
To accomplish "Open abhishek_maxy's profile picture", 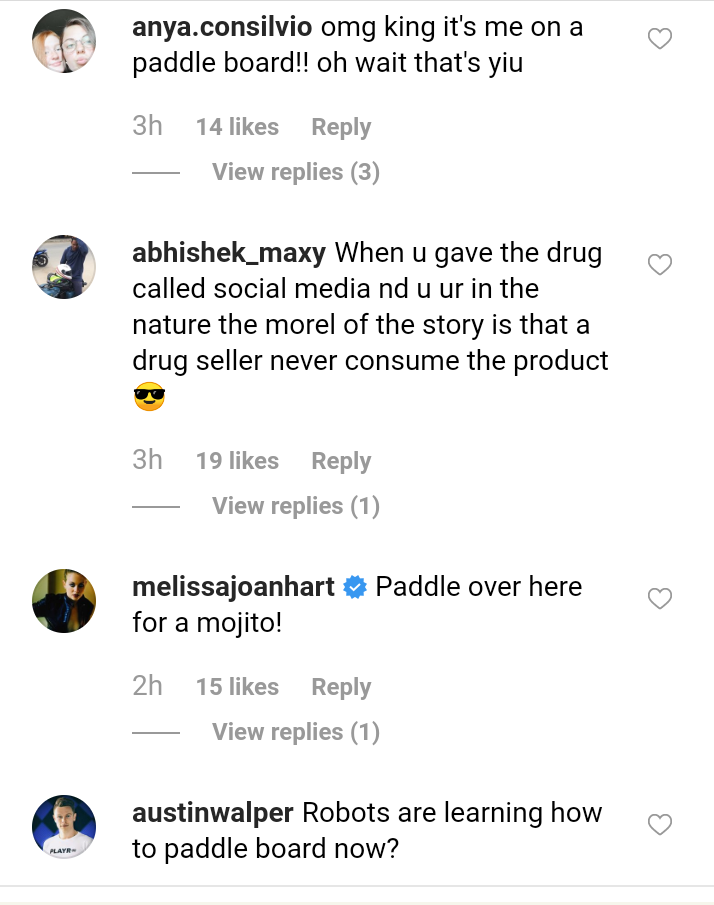I will click(64, 267).
